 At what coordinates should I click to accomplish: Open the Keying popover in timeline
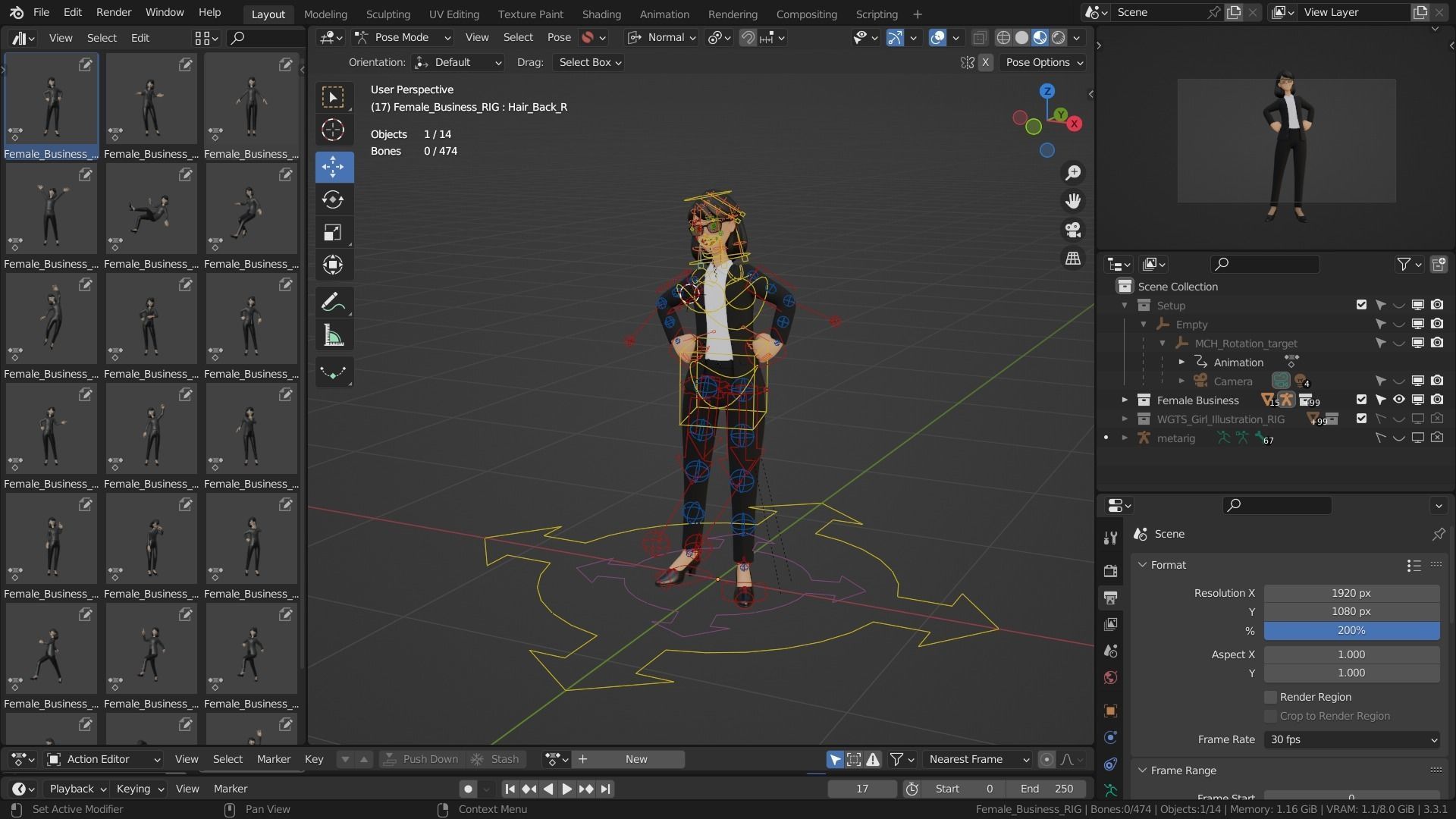140,789
